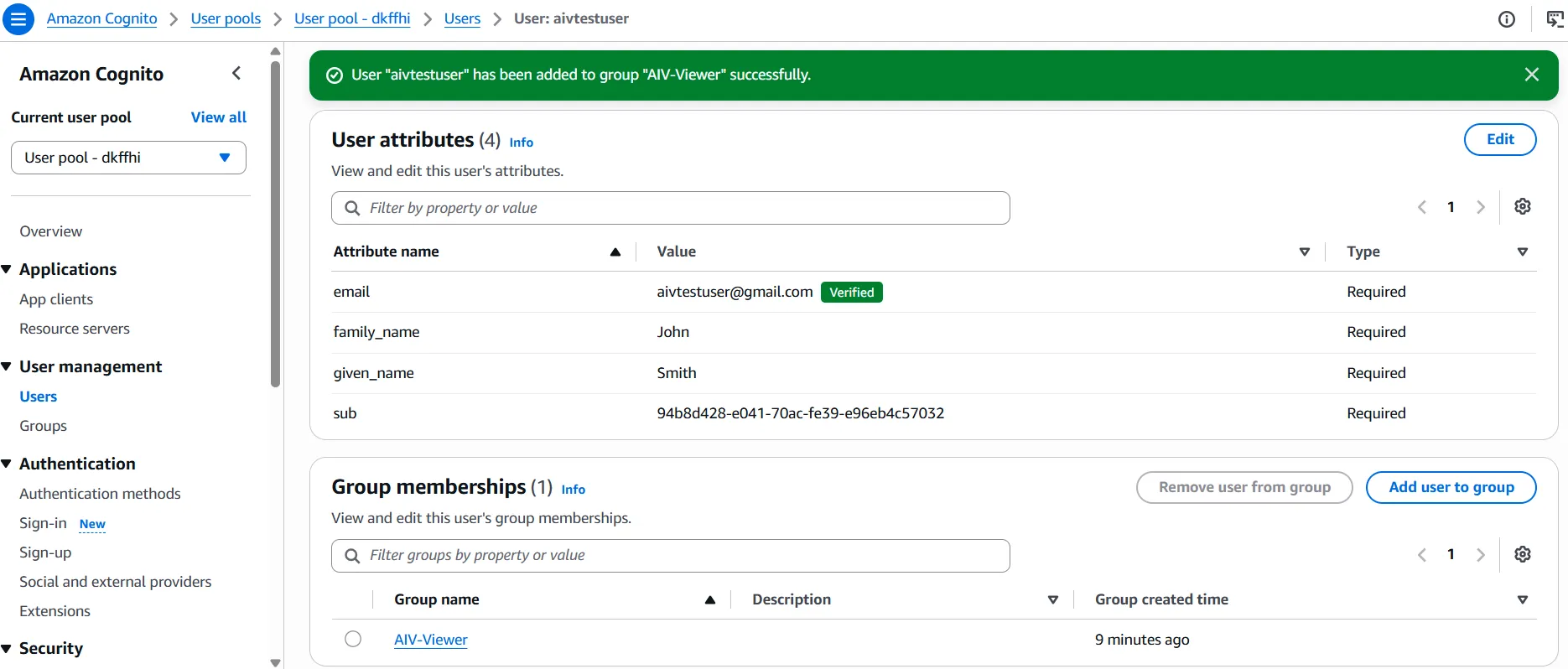
Task: Navigate to User pools breadcrumb
Action: [226, 18]
